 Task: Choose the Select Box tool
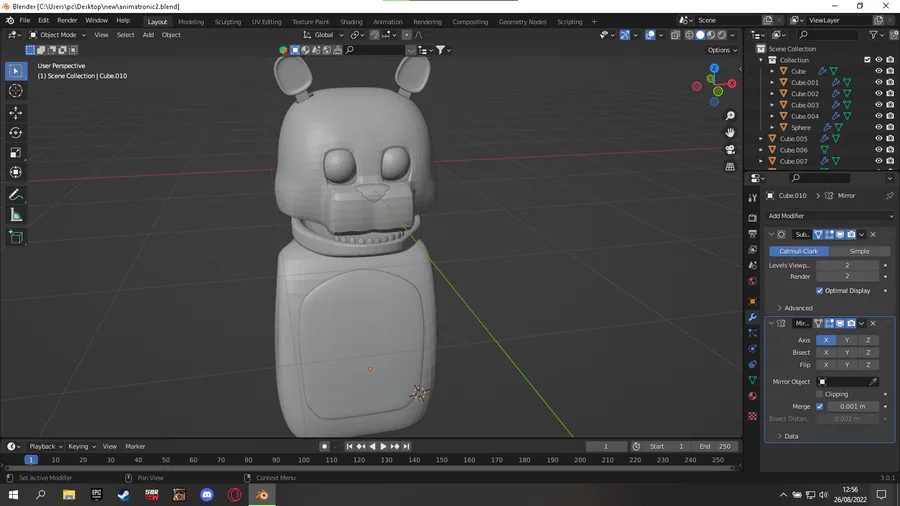[x=15, y=71]
